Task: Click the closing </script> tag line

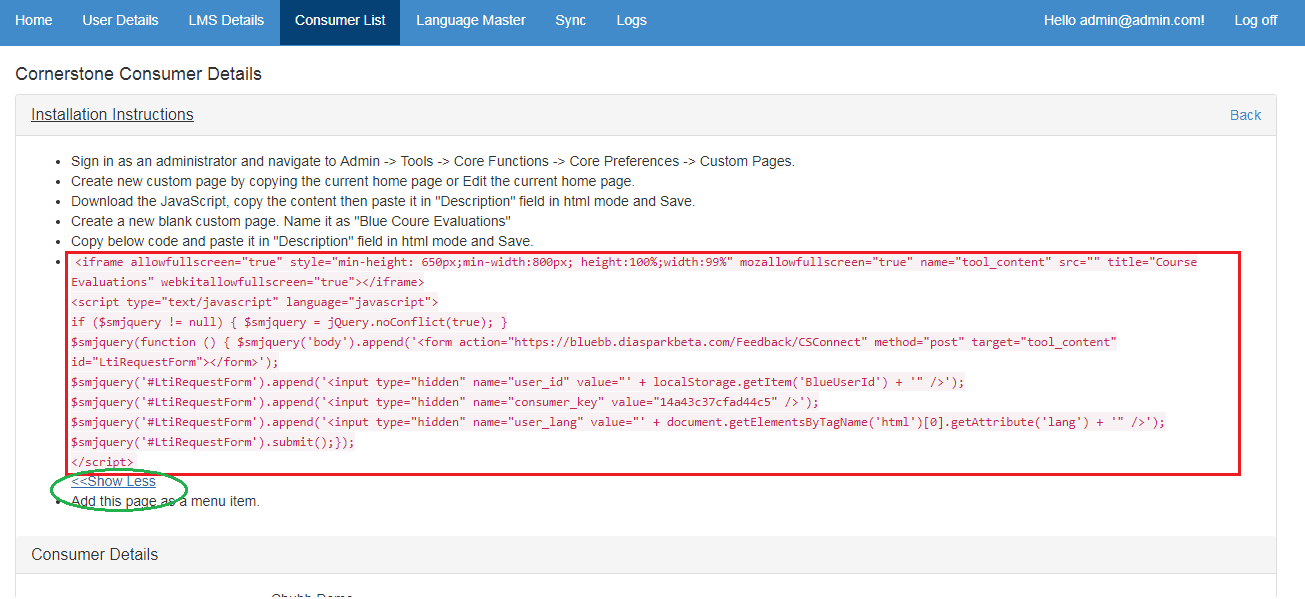Action: point(102,461)
